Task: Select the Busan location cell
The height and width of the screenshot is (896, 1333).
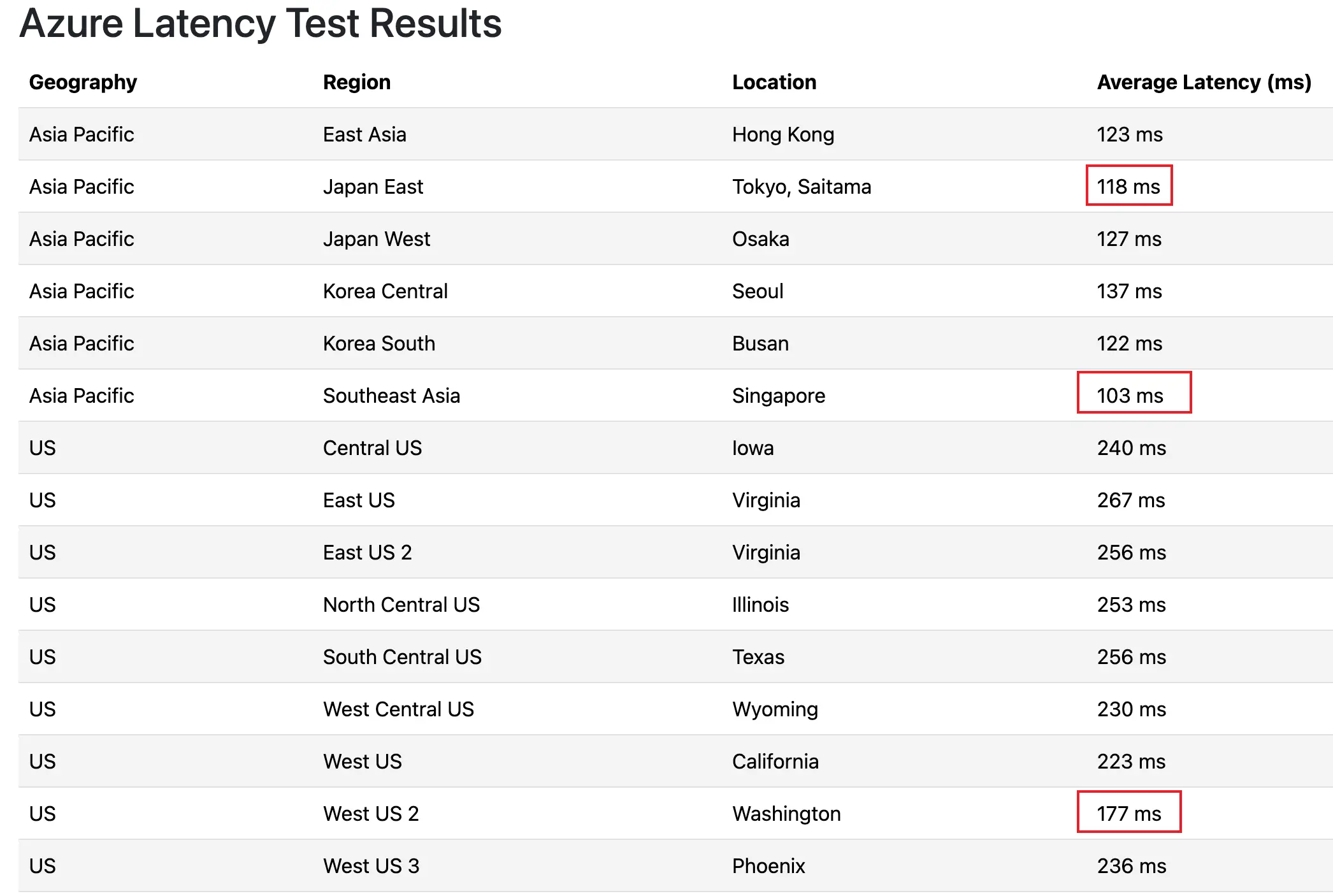Action: click(x=760, y=343)
